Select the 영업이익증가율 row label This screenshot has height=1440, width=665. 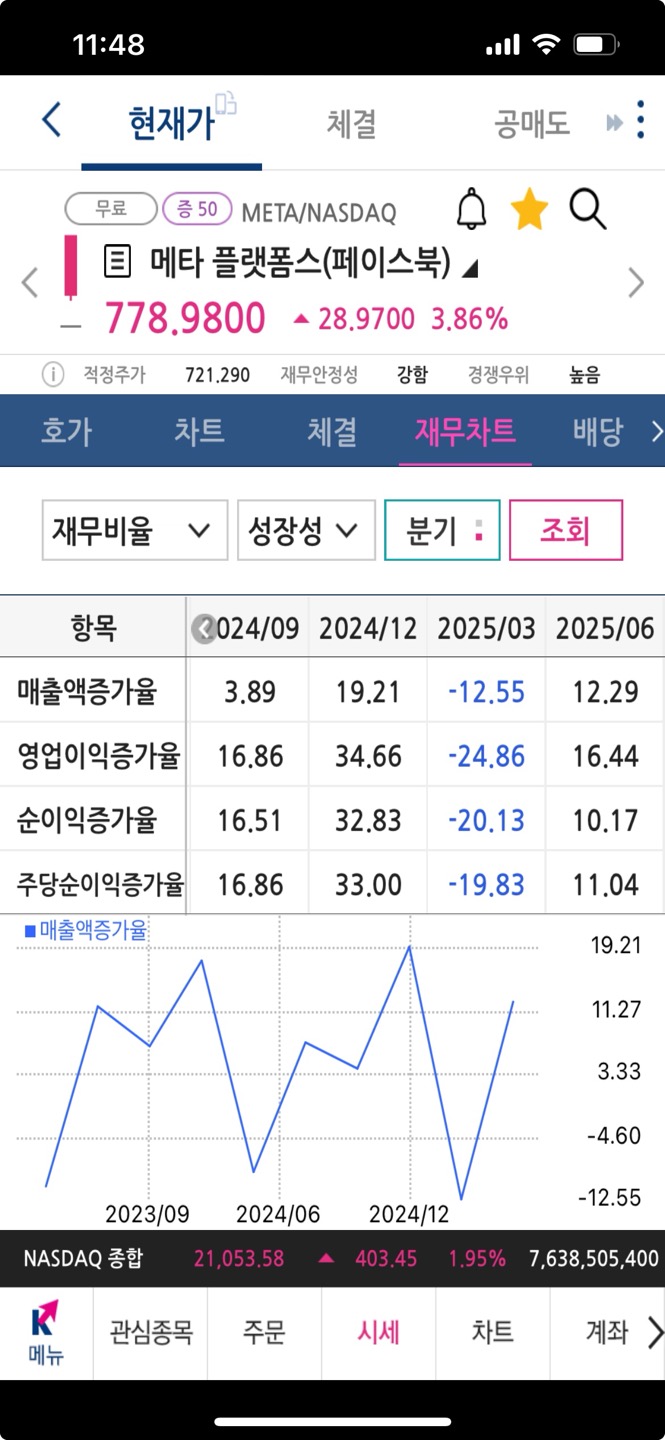point(98,756)
